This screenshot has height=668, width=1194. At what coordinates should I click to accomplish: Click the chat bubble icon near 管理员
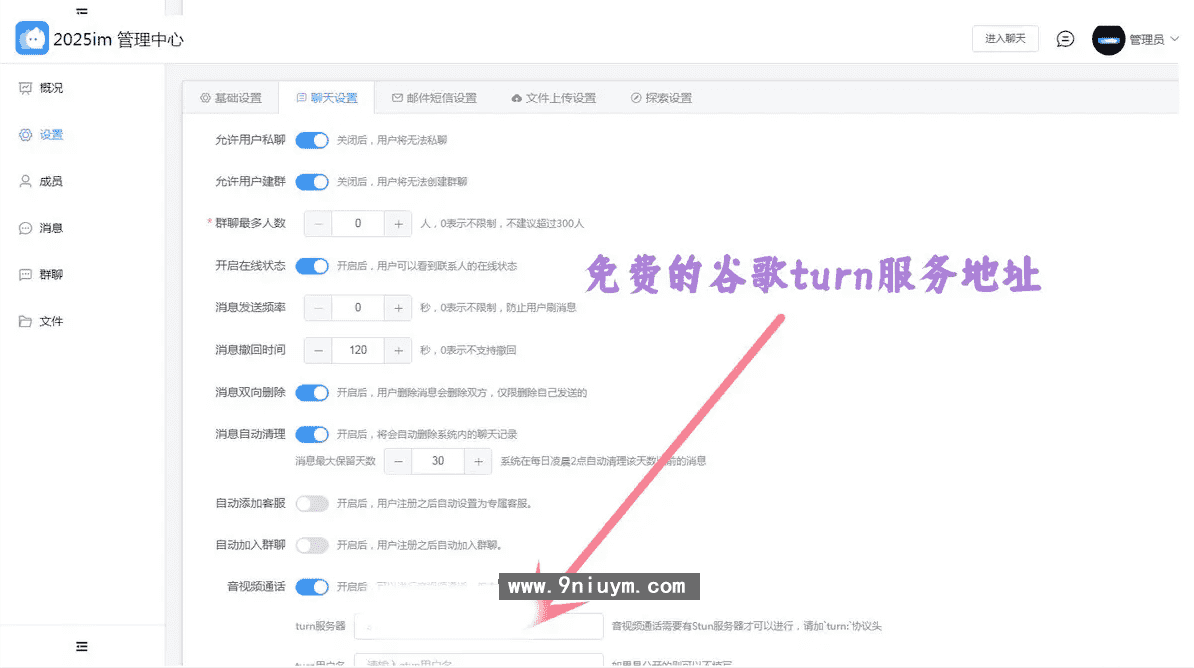(x=1064, y=39)
